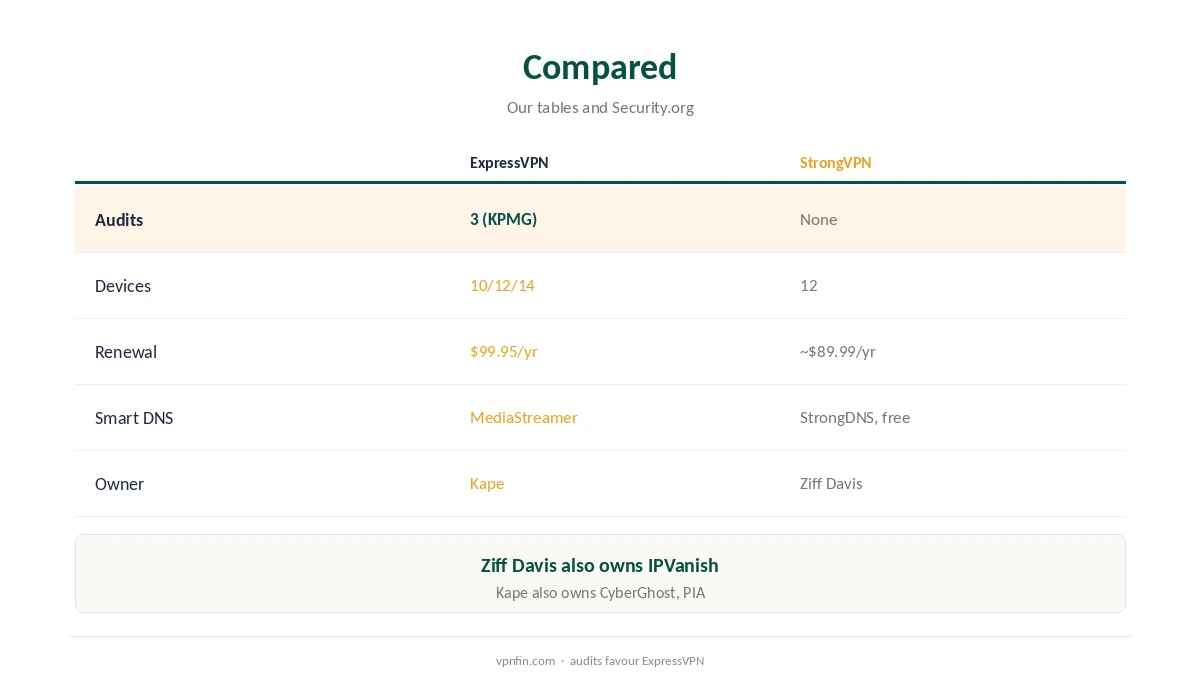The width and height of the screenshot is (1200, 680).
Task: Select the 'Audits' row label
Action: click(119, 220)
